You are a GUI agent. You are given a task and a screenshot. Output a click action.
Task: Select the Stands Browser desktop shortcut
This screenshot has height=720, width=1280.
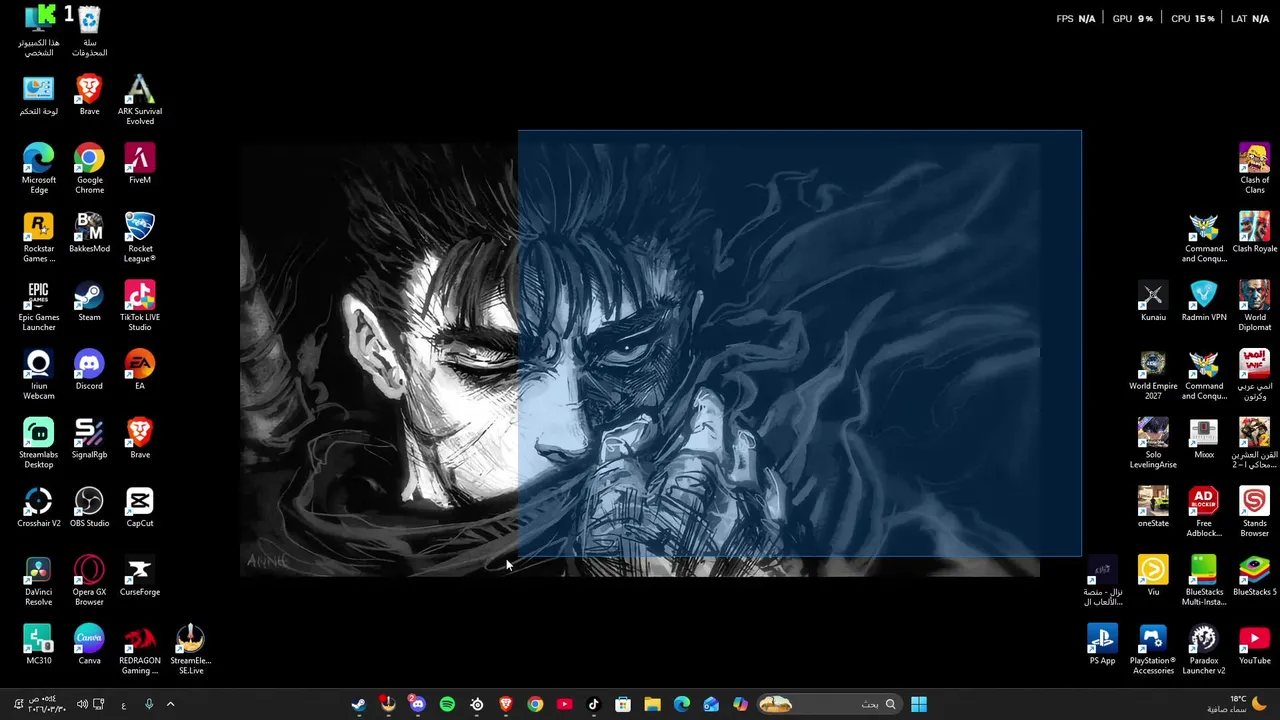1254,512
